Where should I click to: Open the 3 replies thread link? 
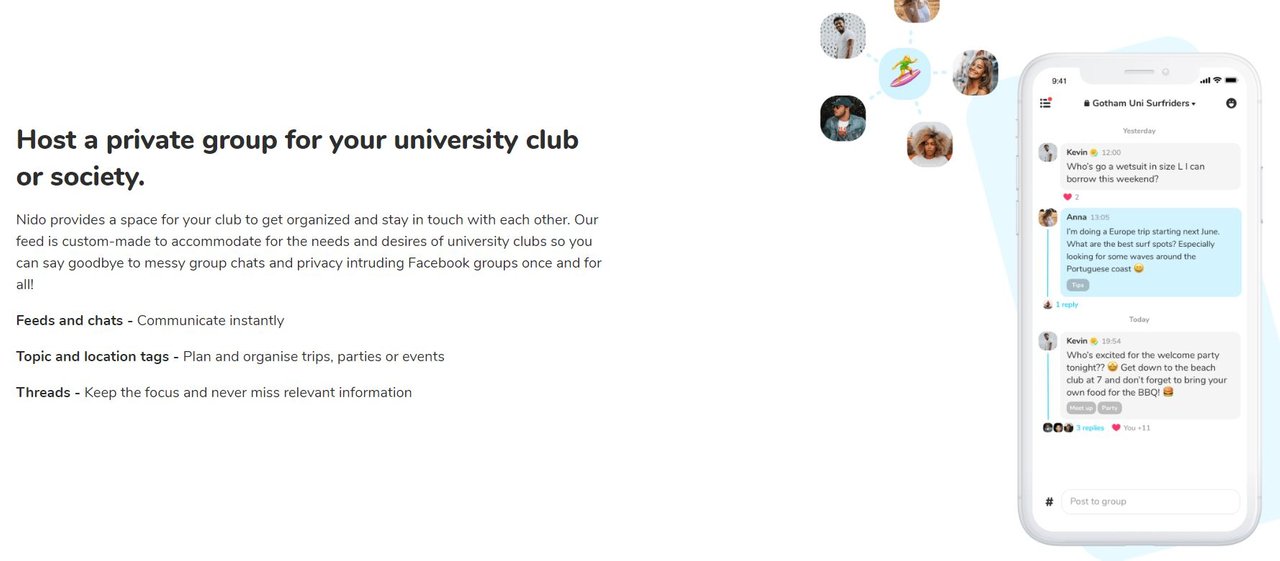click(x=1090, y=428)
